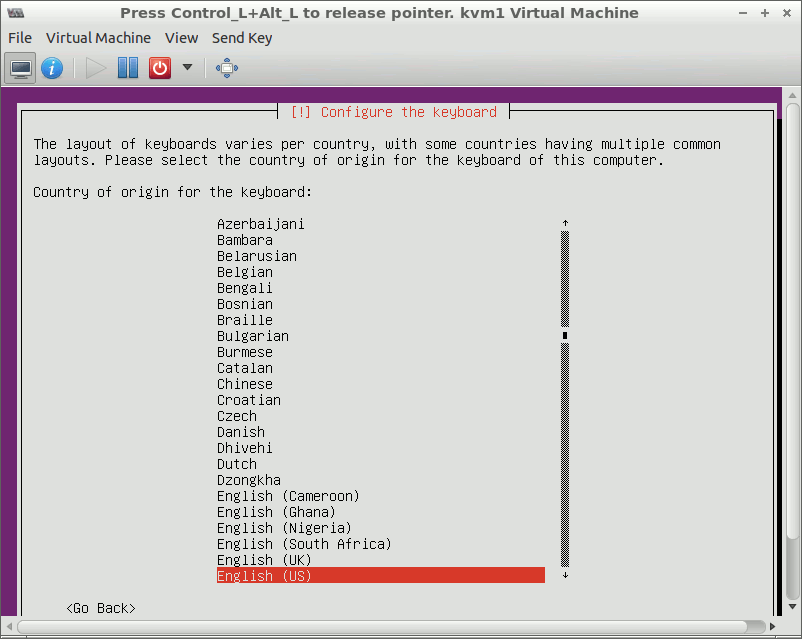Pick Belgian keyboard origin
The height and width of the screenshot is (639, 802).
click(244, 272)
